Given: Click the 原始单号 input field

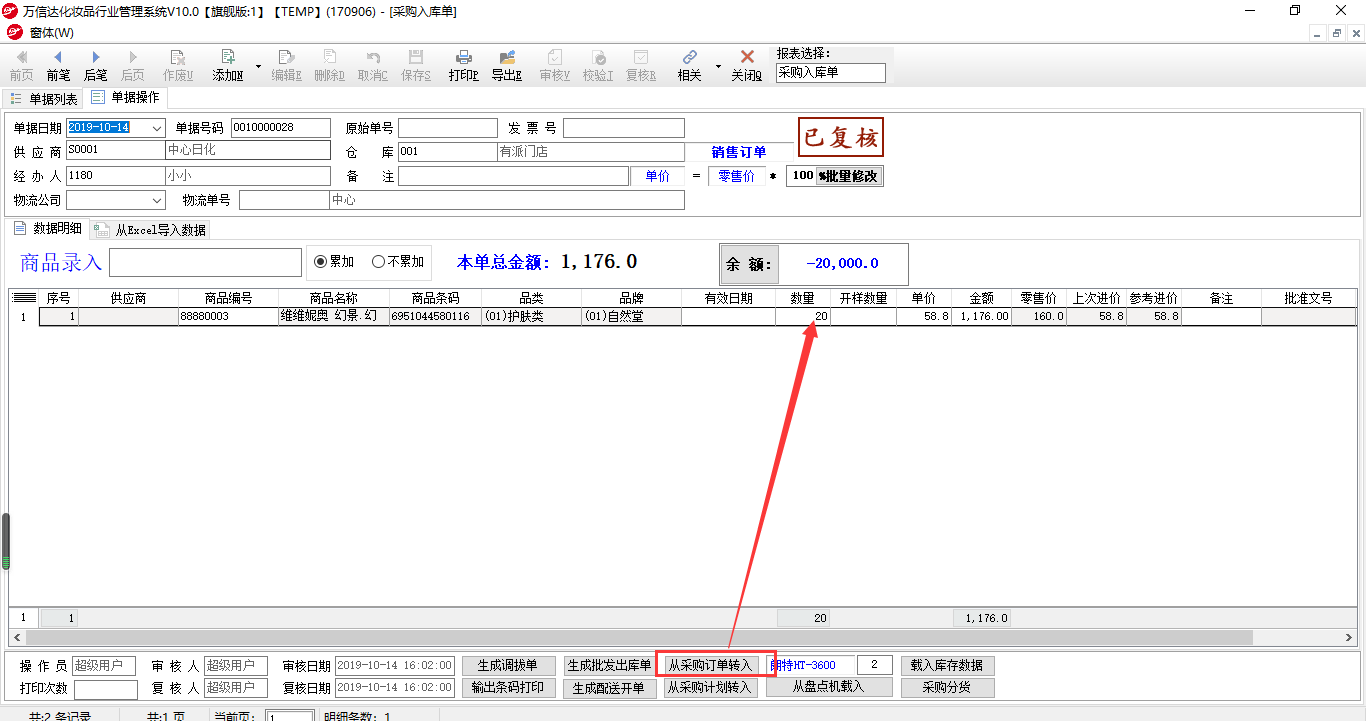Looking at the screenshot, I should tap(448, 128).
